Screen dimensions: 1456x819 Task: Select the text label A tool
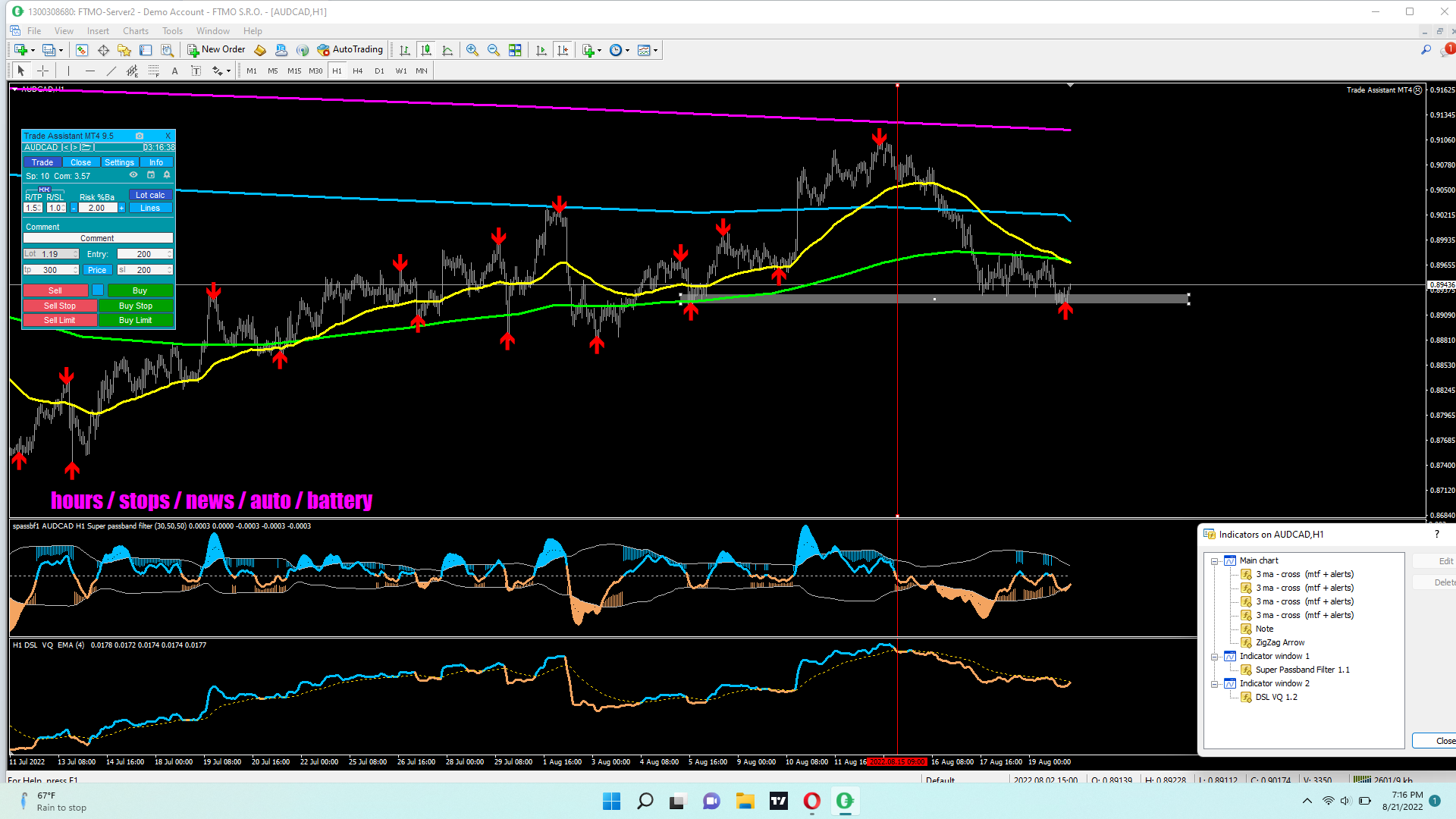(174, 71)
